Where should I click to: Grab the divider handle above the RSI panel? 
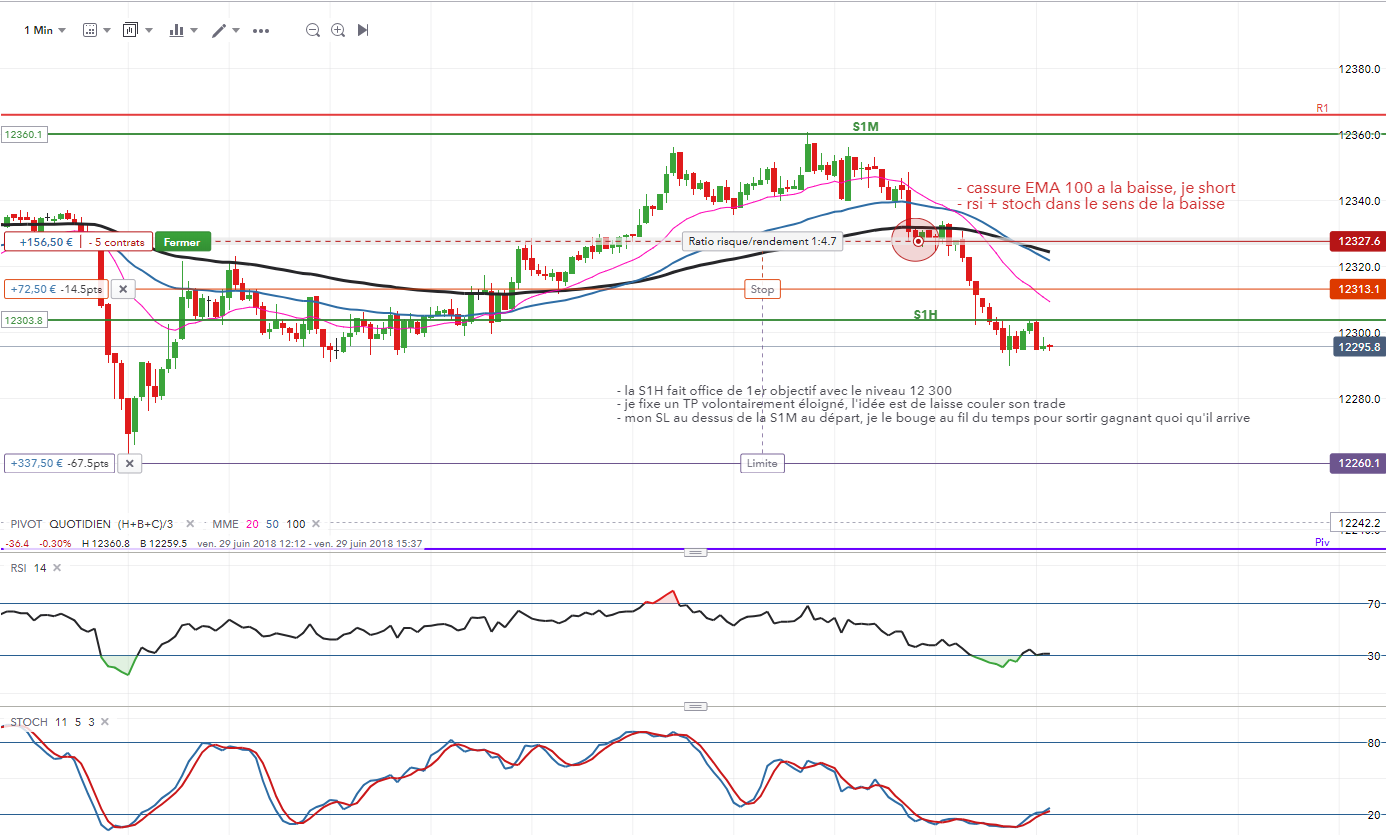pos(694,552)
